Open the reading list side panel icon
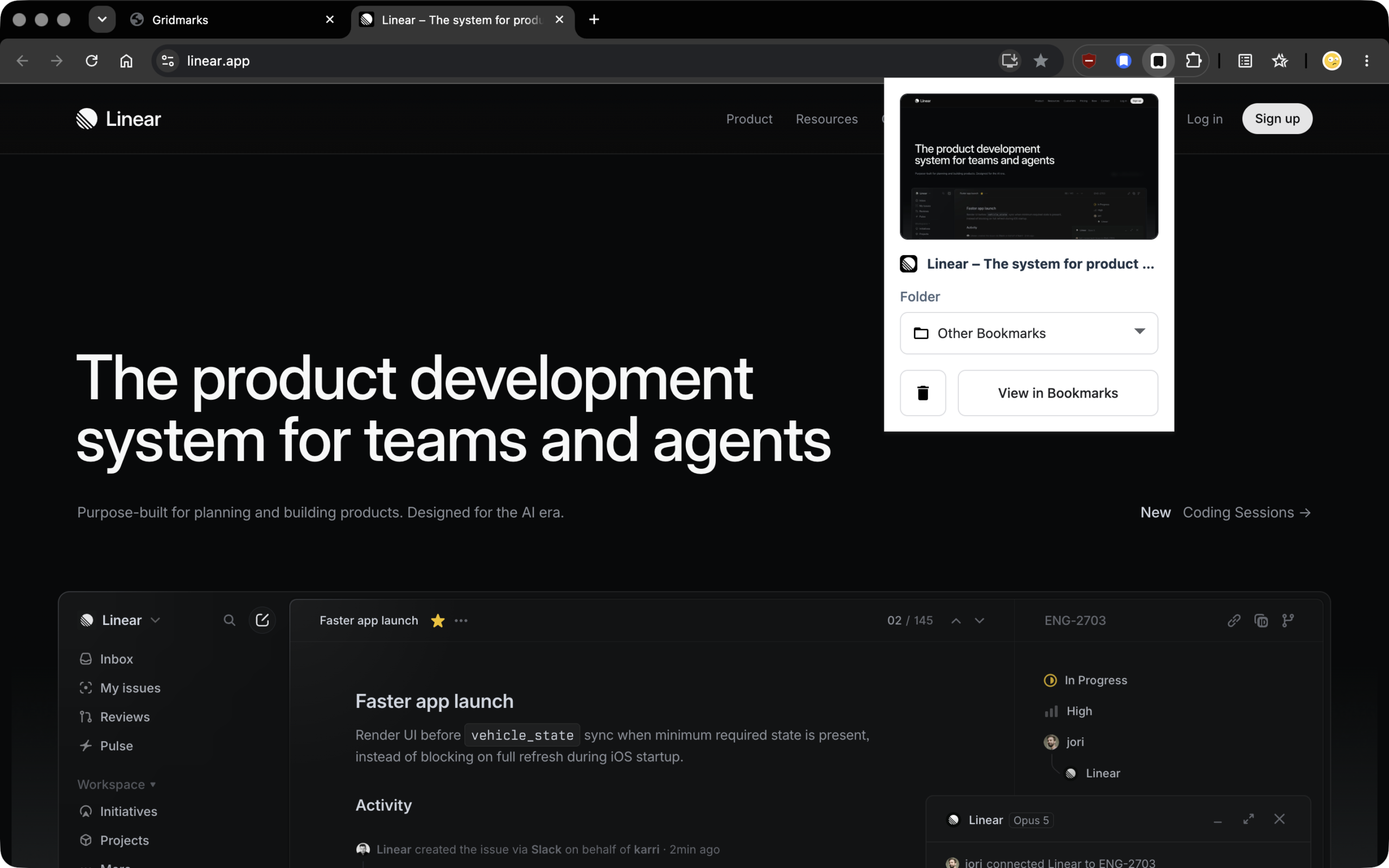The height and width of the screenshot is (868, 1389). tap(1245, 61)
